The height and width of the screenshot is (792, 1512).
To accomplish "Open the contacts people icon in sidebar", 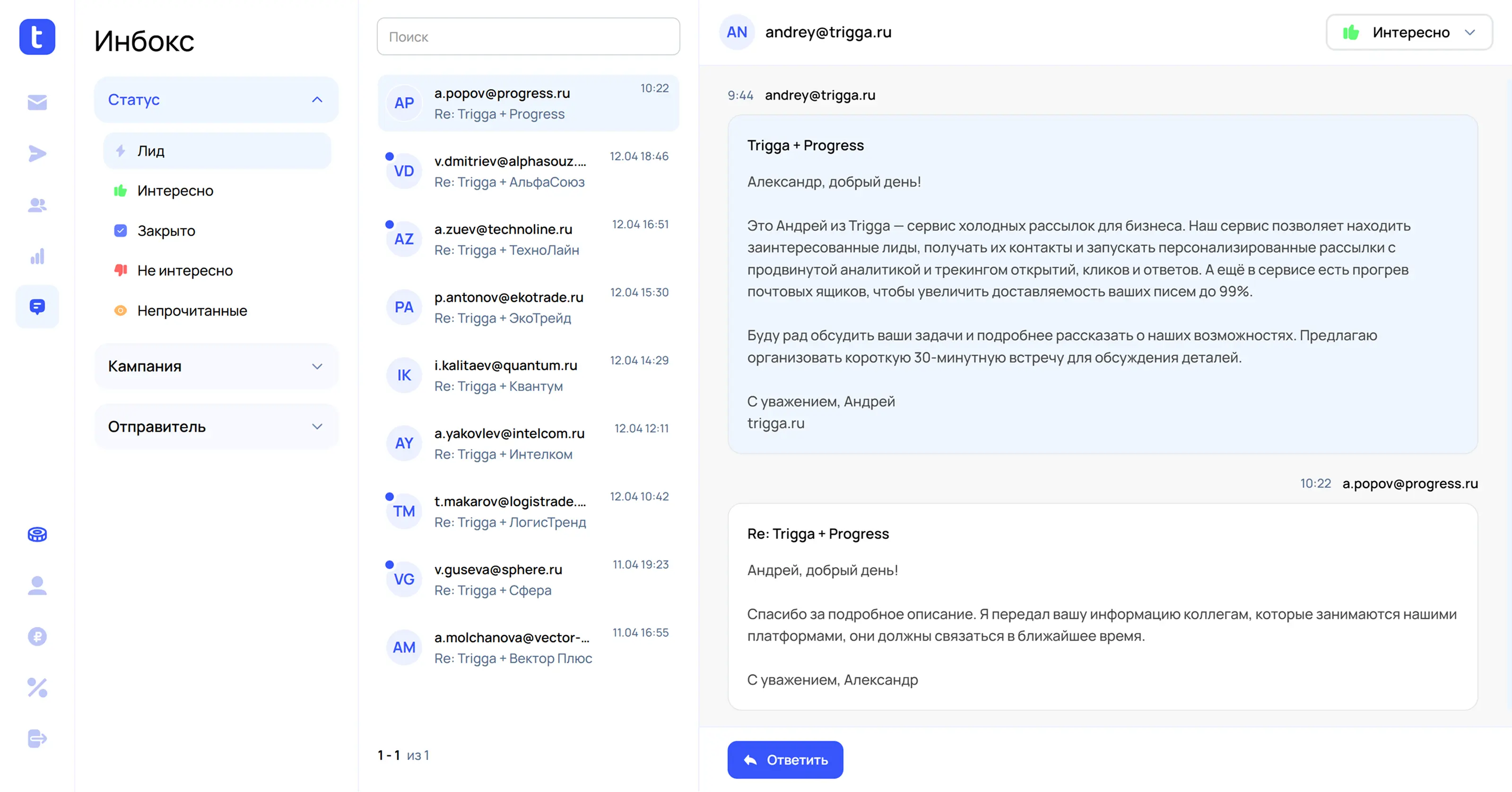I will pos(37,205).
